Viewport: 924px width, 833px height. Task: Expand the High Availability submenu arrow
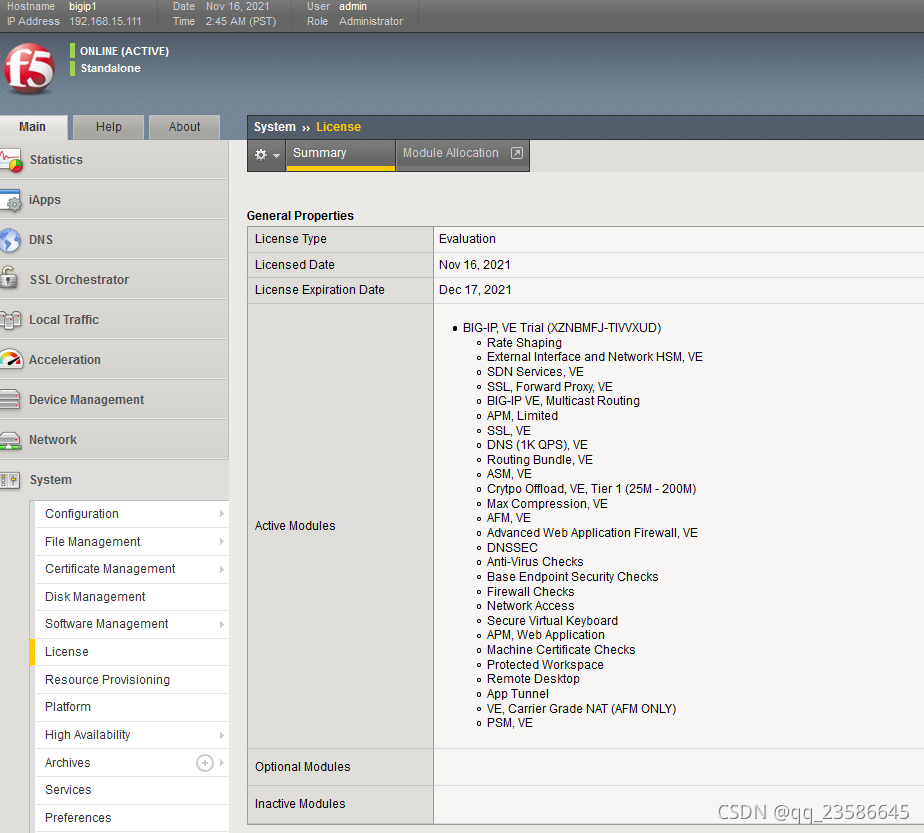tap(222, 735)
